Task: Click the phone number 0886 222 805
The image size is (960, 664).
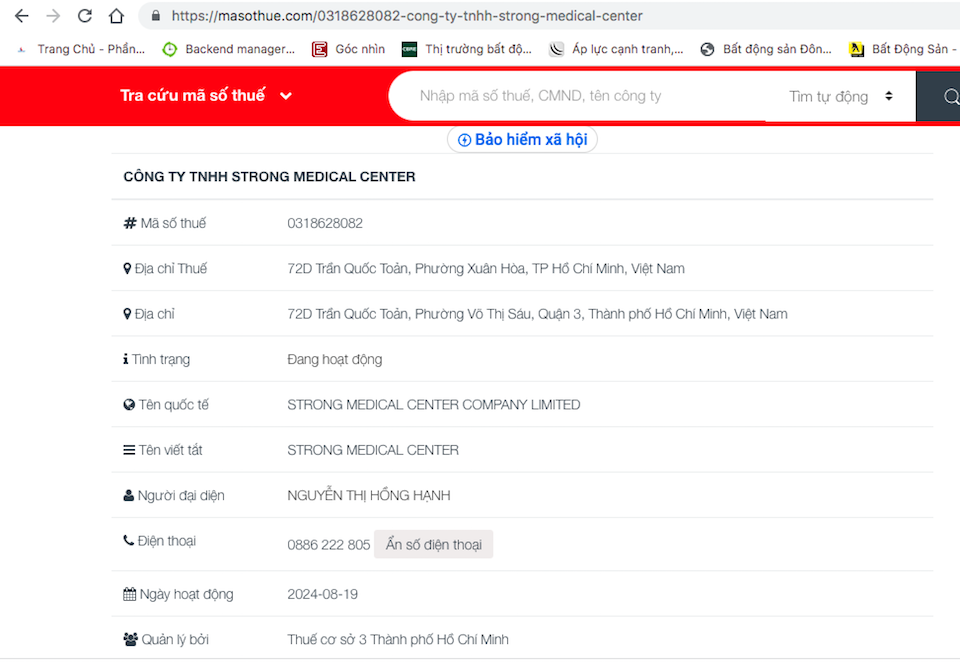Action: click(x=328, y=544)
